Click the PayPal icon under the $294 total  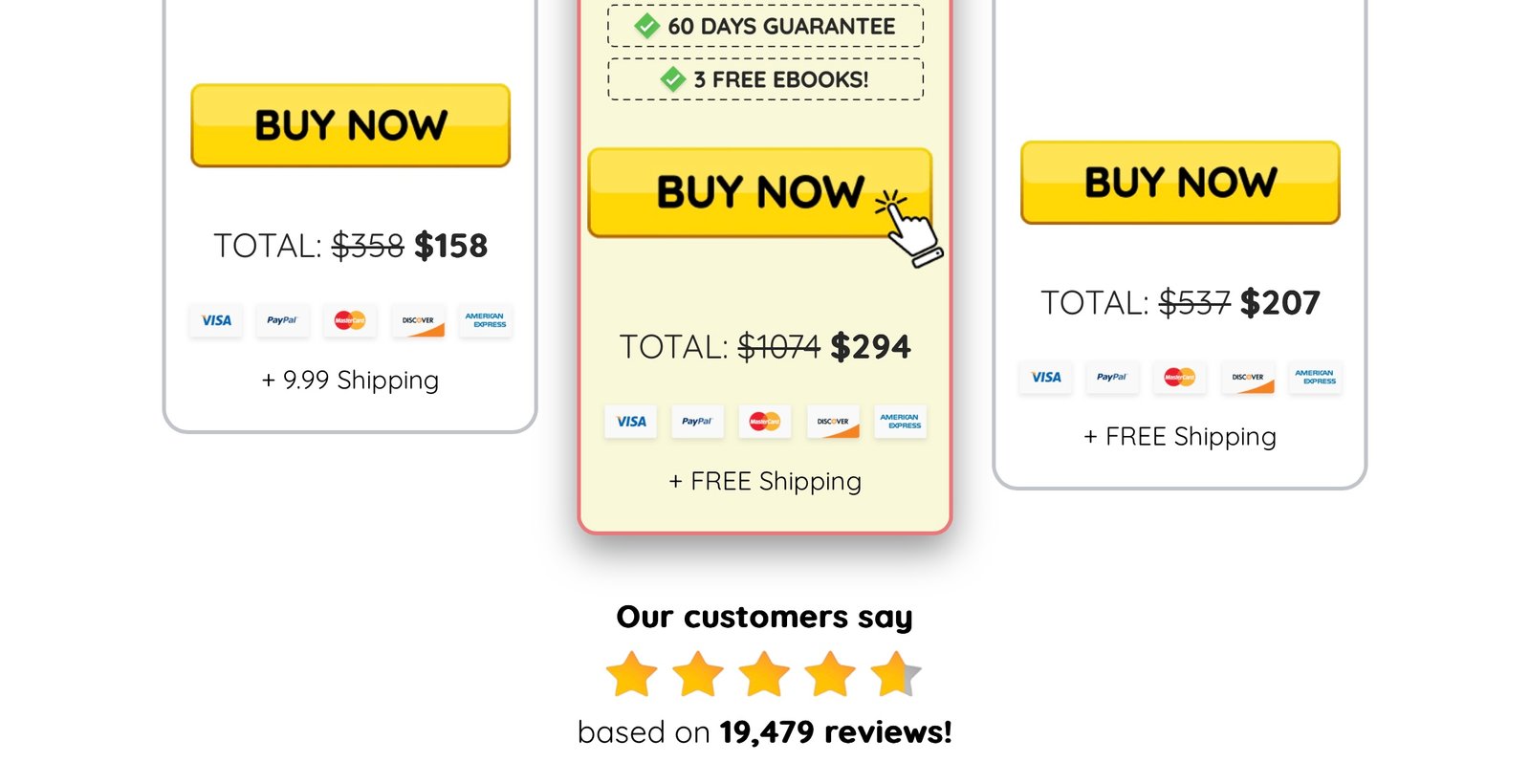(697, 422)
